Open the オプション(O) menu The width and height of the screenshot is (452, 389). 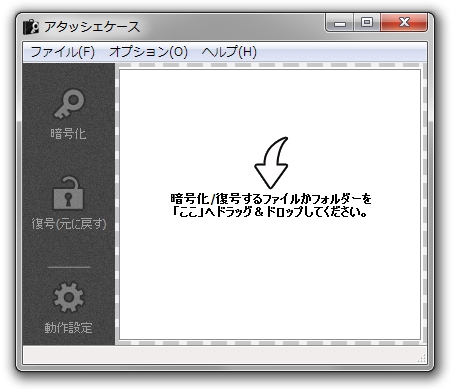[148, 52]
